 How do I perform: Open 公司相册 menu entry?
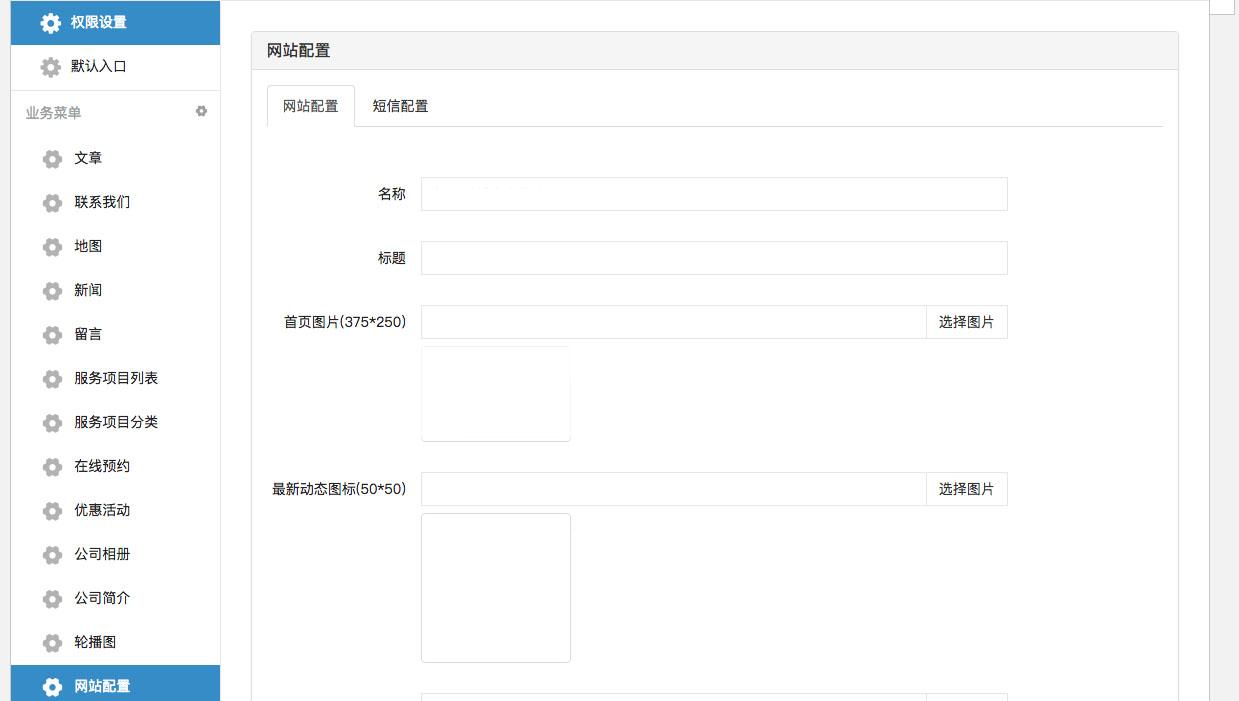point(102,554)
